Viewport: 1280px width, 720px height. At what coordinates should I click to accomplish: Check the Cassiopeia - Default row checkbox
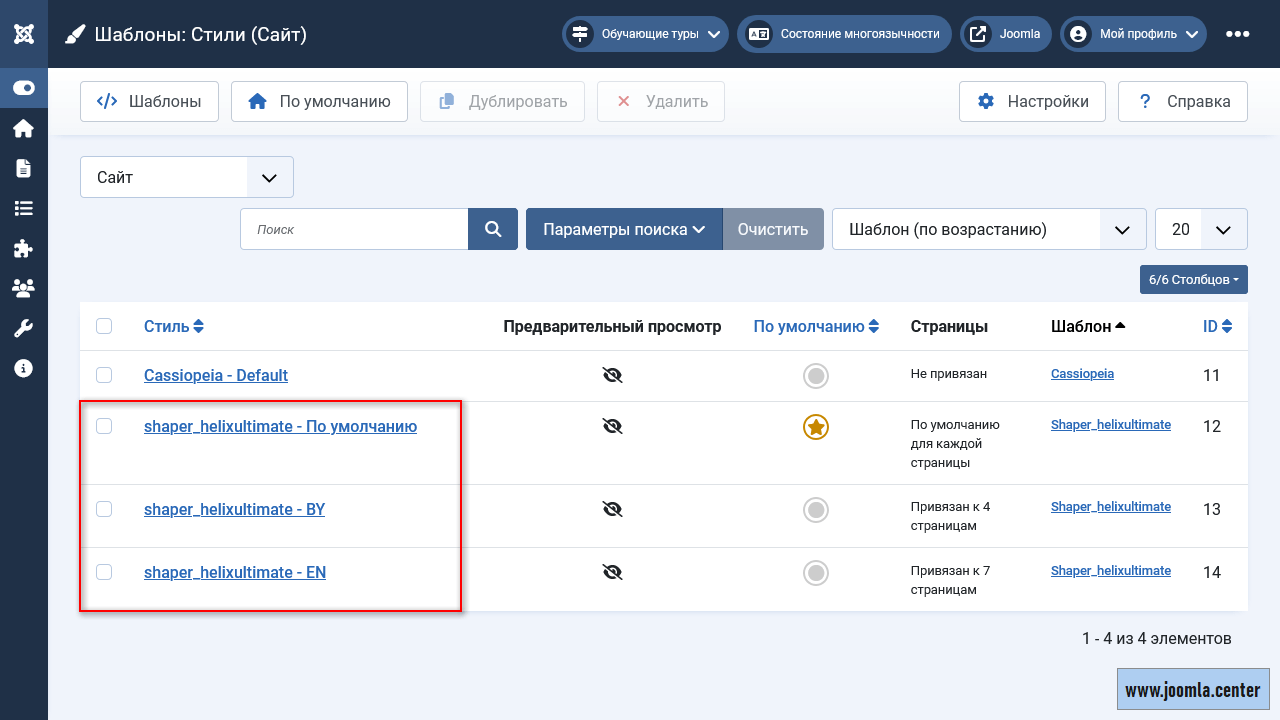[104, 375]
